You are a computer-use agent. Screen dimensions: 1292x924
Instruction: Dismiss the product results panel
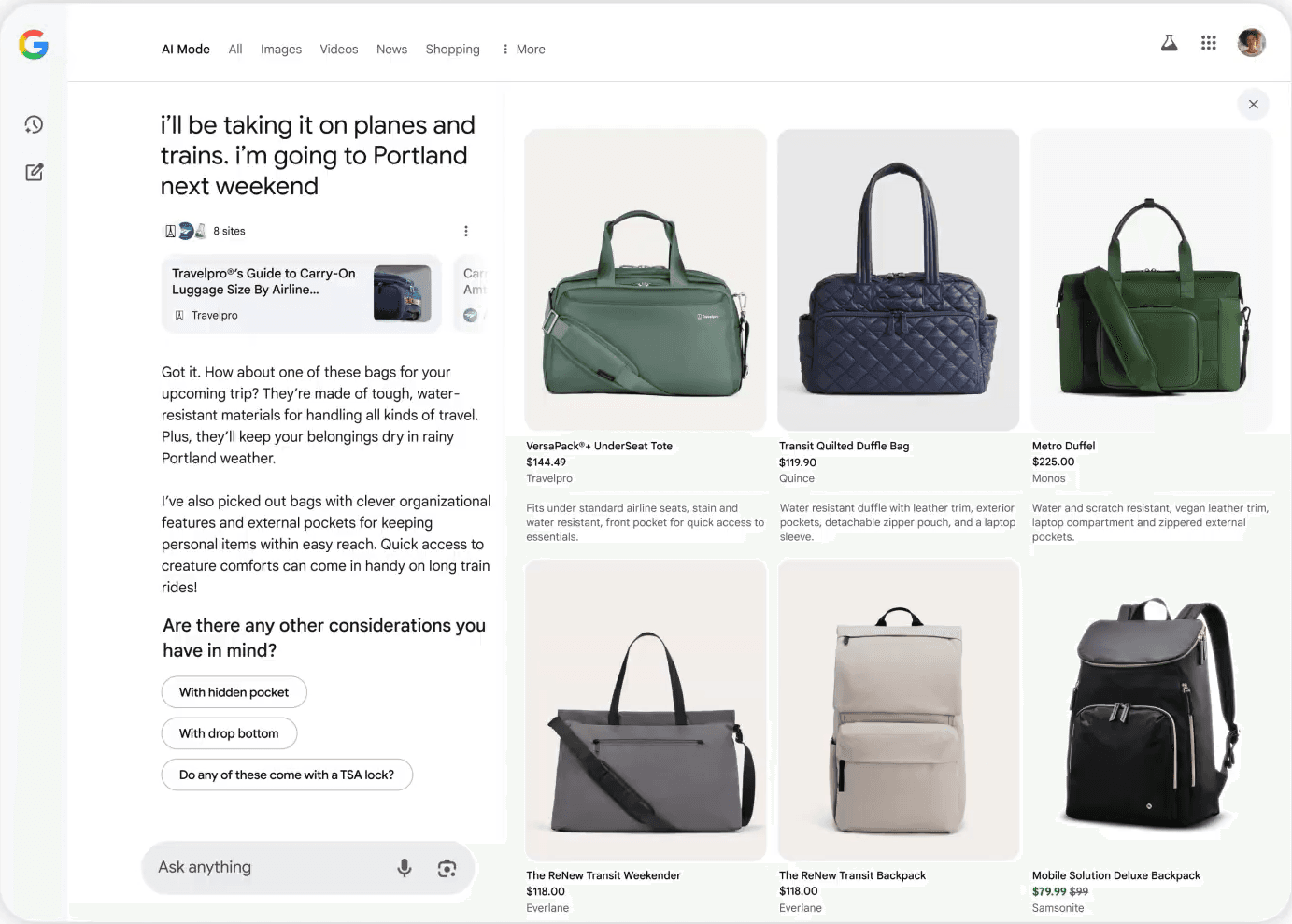click(1253, 104)
